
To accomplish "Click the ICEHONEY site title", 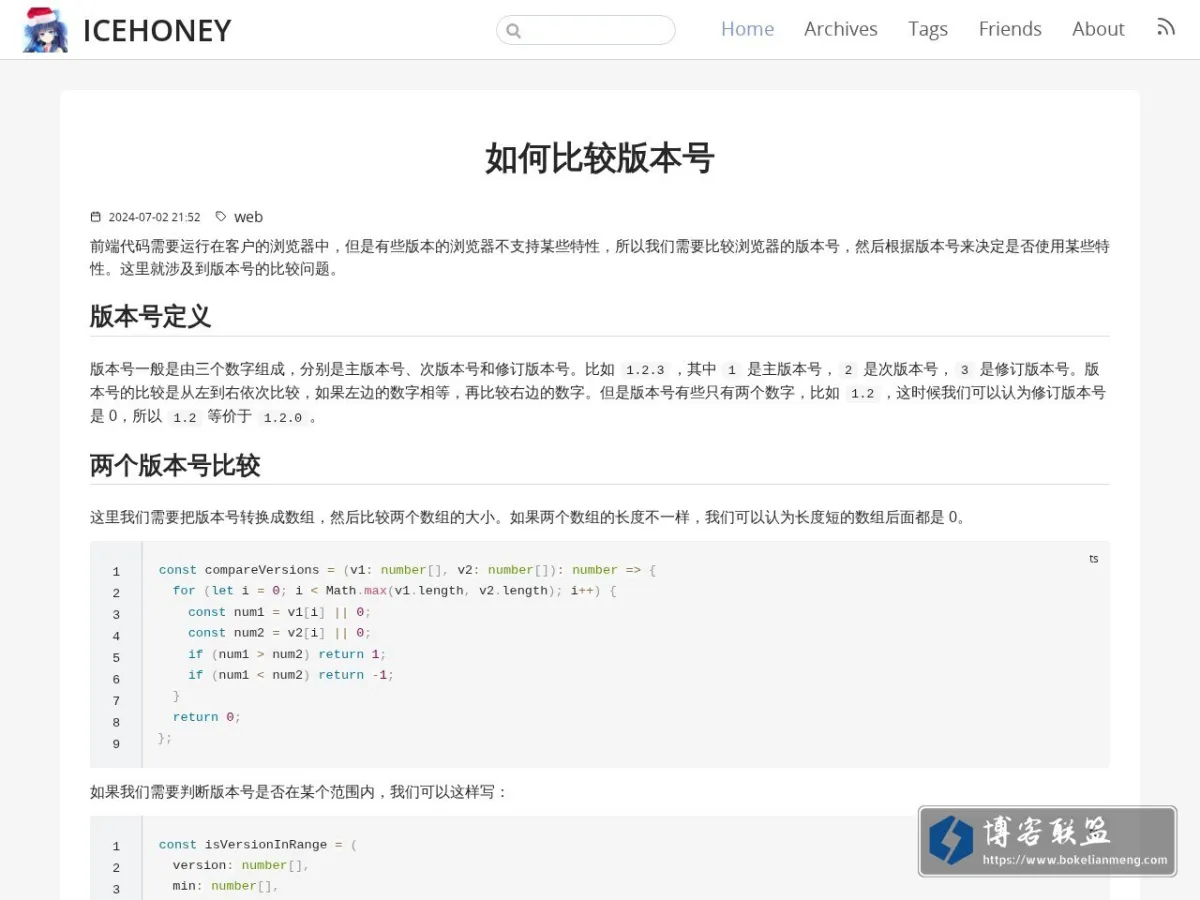I will click(x=157, y=31).
